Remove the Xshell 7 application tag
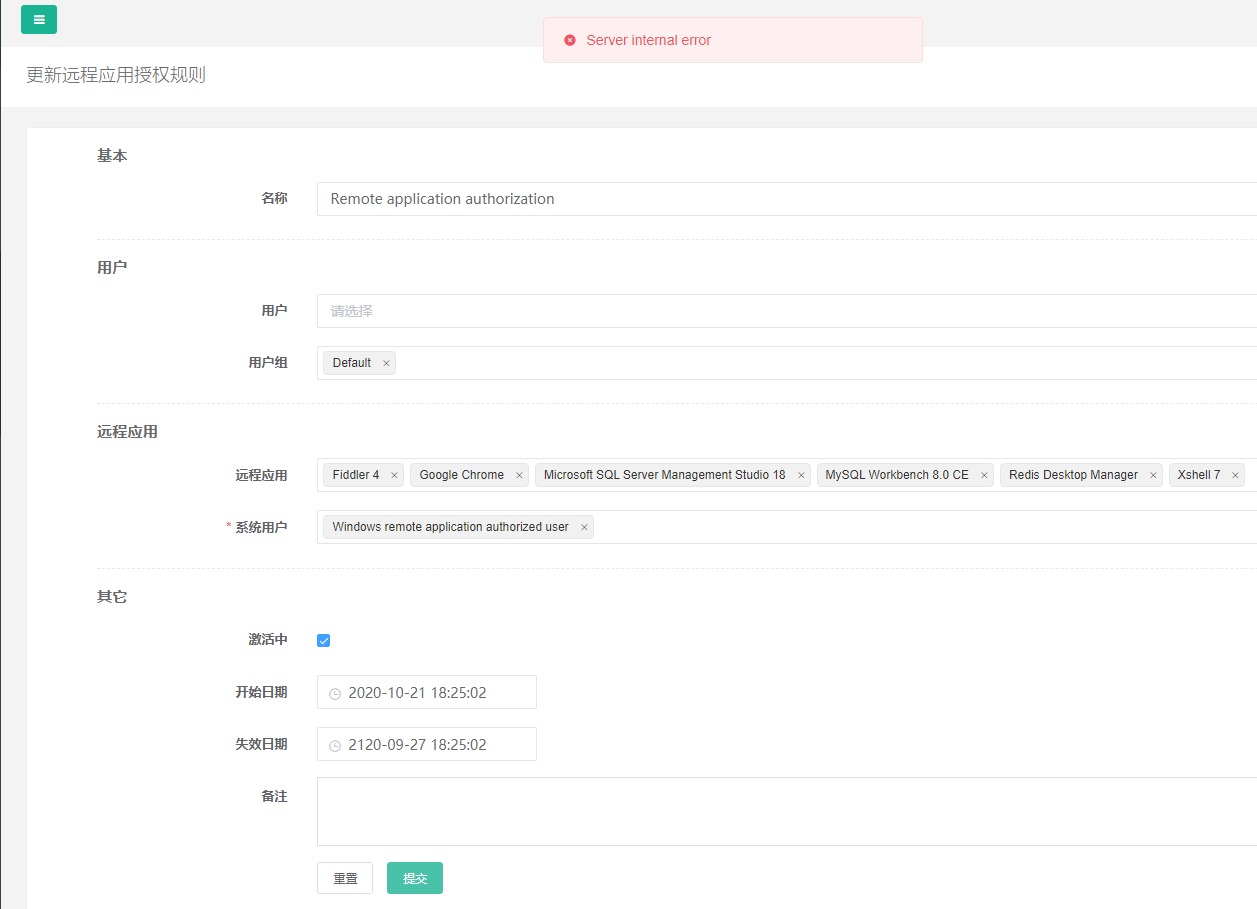The image size is (1257, 909). tap(1236, 474)
